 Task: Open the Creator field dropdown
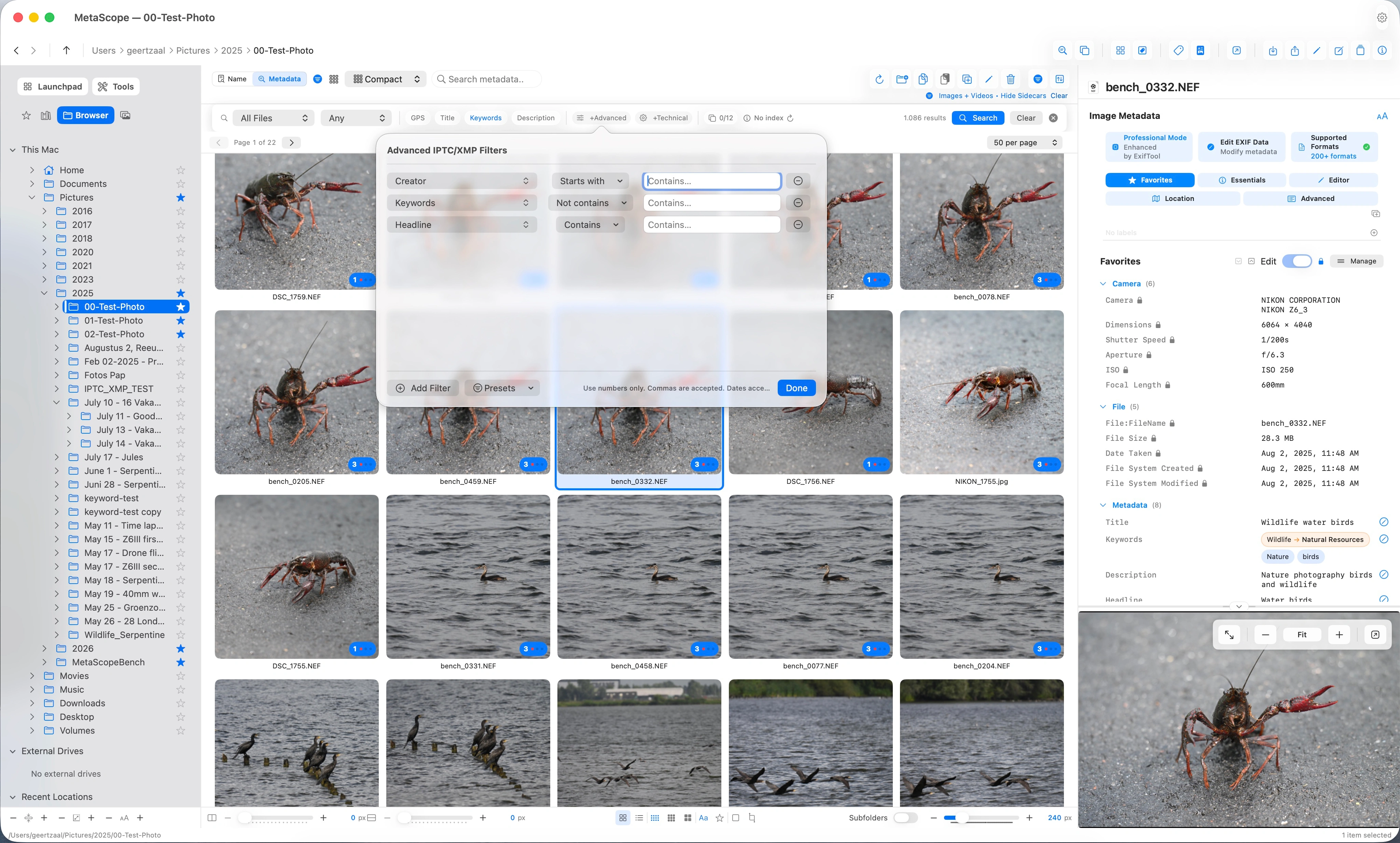coord(462,181)
